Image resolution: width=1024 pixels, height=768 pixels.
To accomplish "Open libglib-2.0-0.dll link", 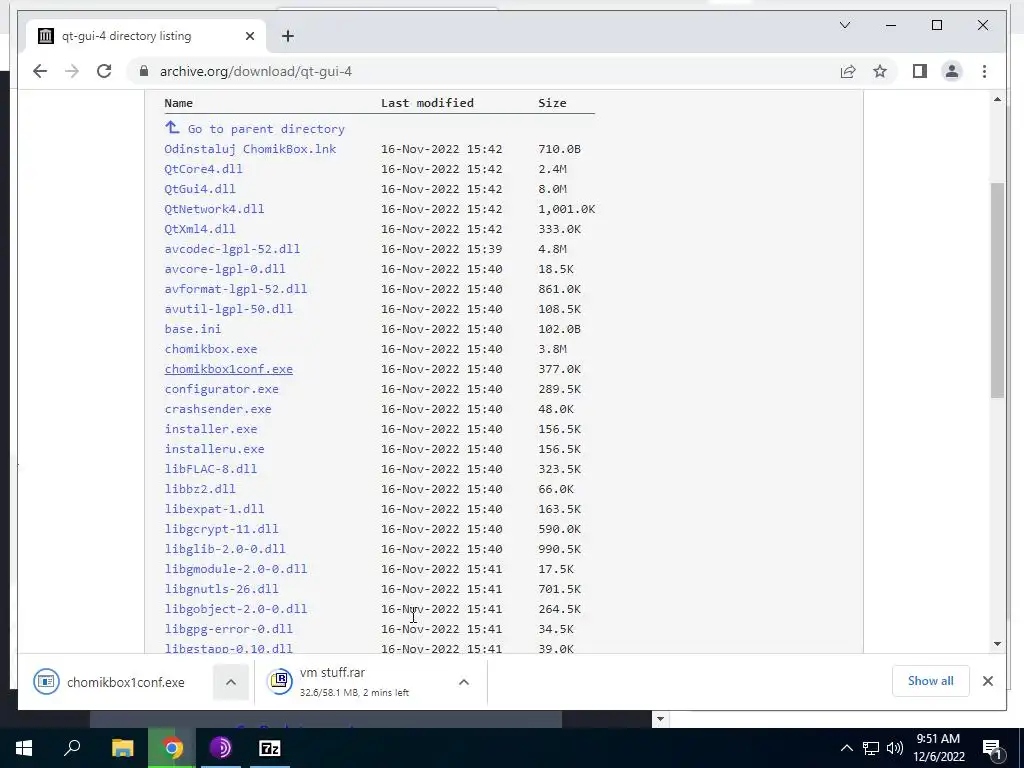I will 225,549.
